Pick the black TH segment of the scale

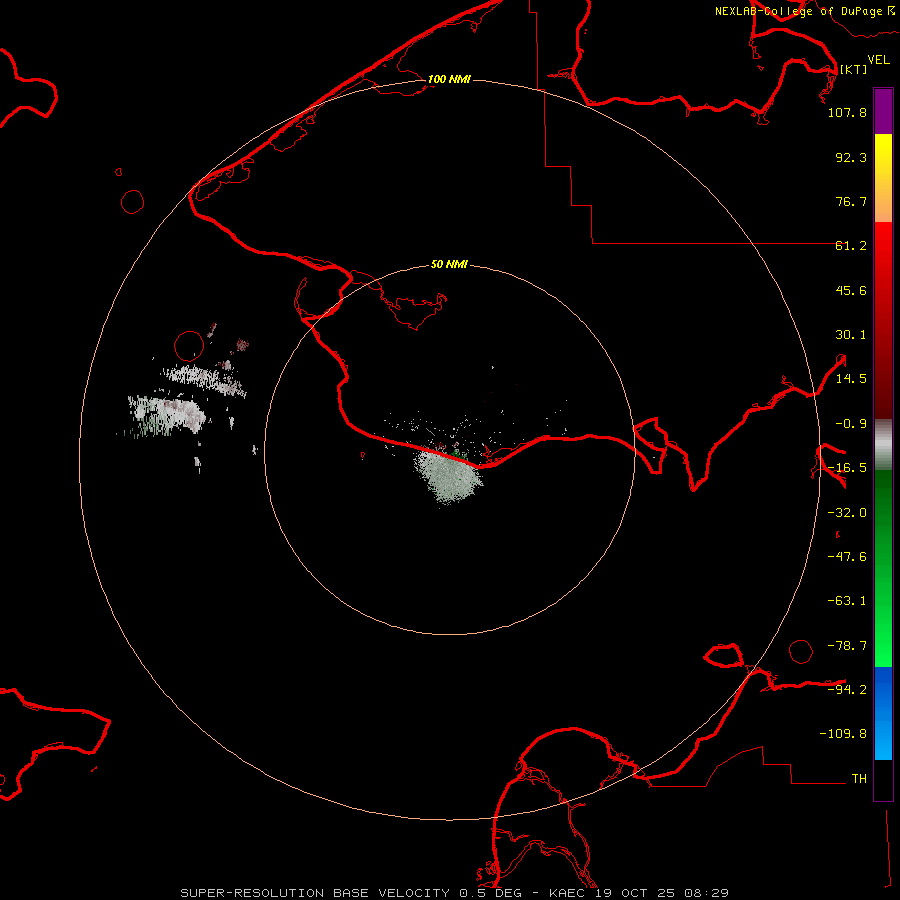tap(883, 779)
